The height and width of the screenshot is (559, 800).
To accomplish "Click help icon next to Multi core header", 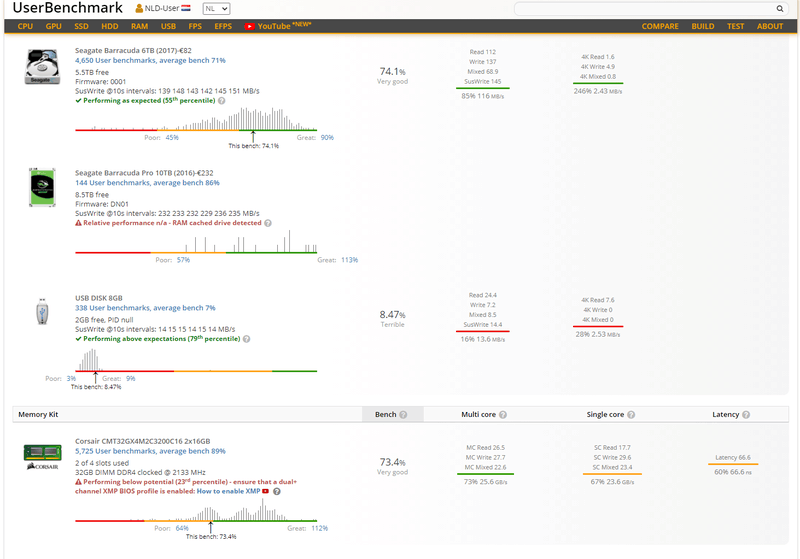I will pyautogui.click(x=503, y=415).
